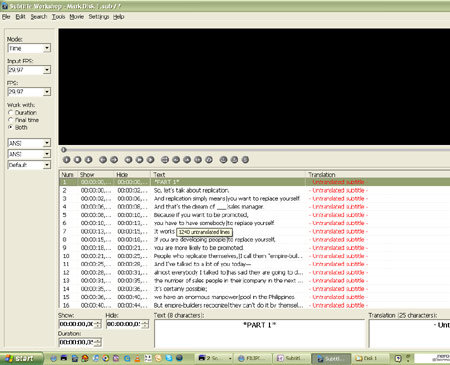Click Untranslated subtitle cell in row 2
This screenshot has width=450, height=365.
pos(338,190)
